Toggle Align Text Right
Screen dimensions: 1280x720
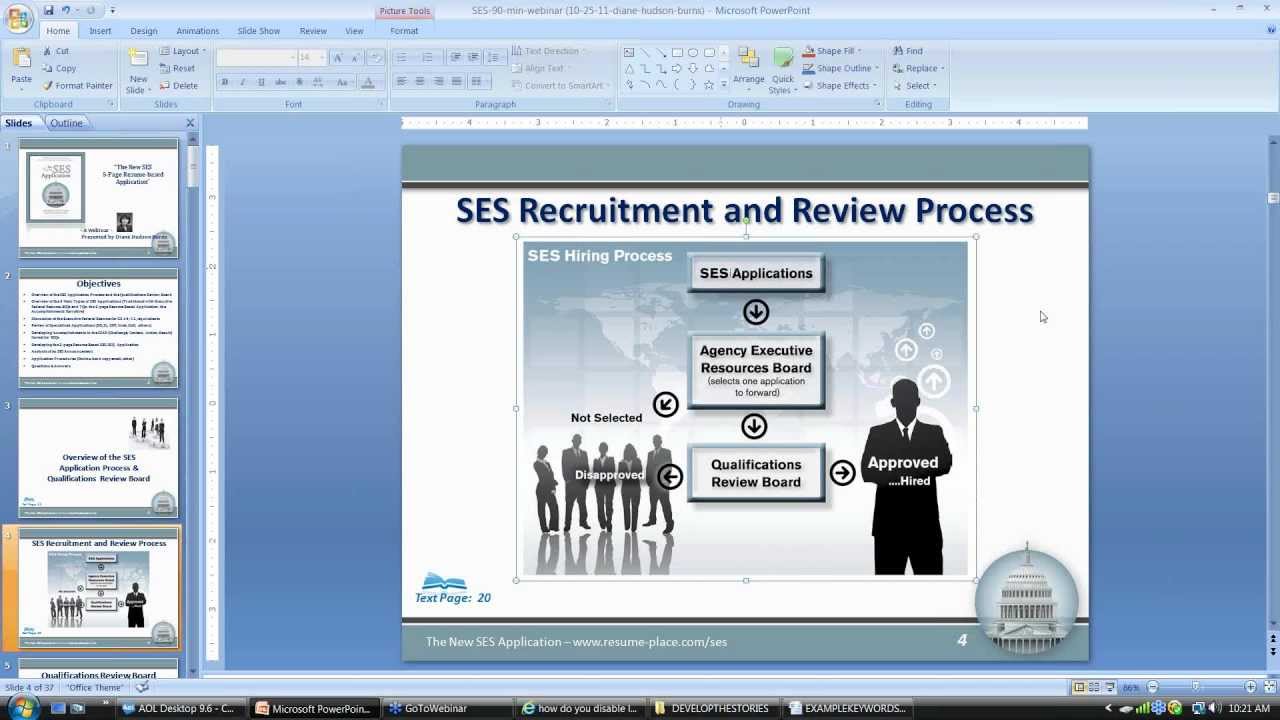click(x=438, y=82)
